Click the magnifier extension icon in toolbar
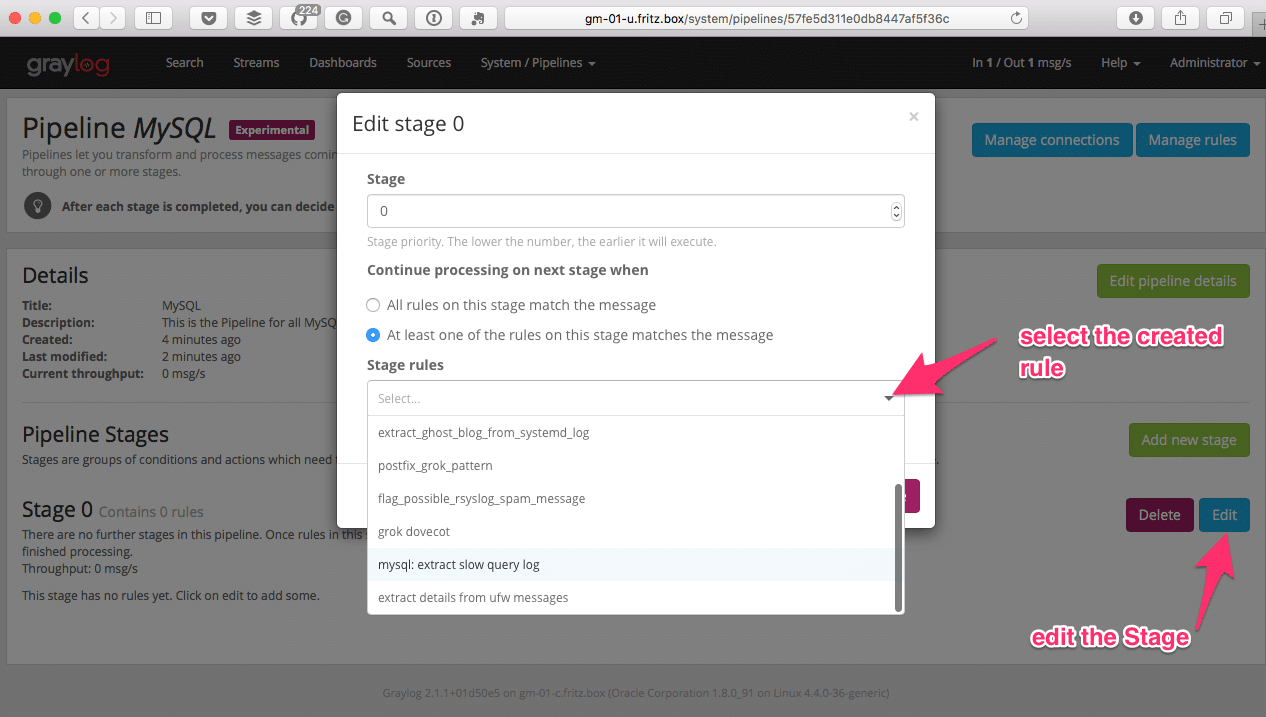 pos(388,18)
